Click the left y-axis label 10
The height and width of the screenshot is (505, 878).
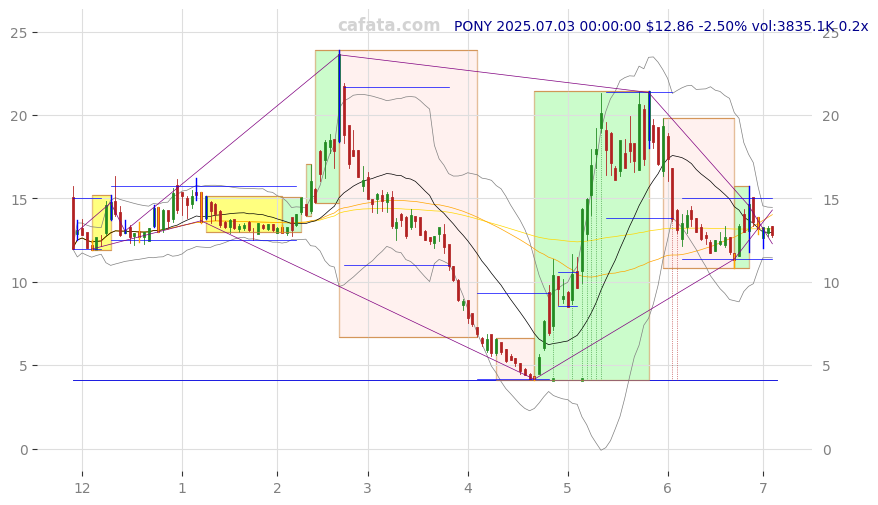(x=19, y=283)
